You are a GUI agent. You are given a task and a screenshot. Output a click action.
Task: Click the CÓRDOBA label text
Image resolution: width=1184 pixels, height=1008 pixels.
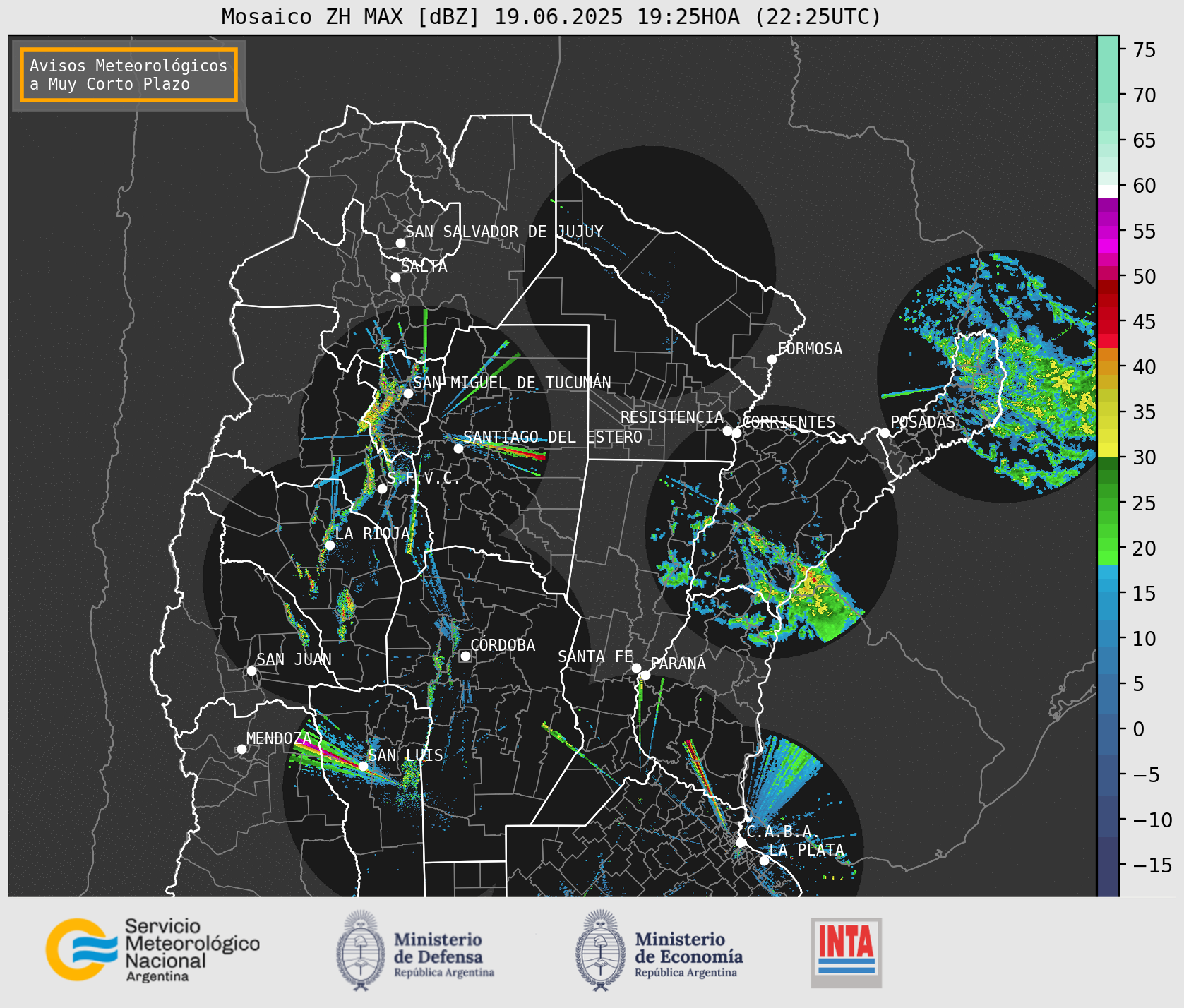pos(503,645)
